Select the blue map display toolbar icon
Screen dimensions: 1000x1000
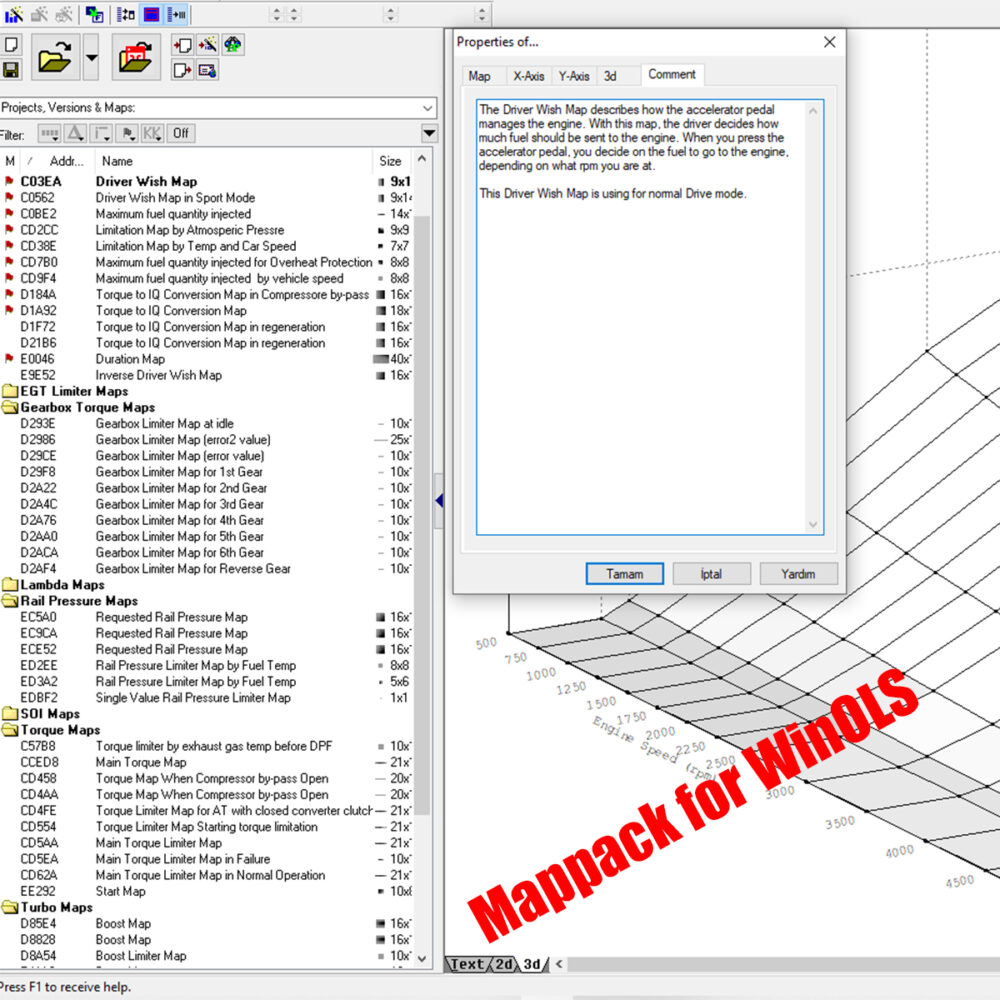(x=150, y=14)
